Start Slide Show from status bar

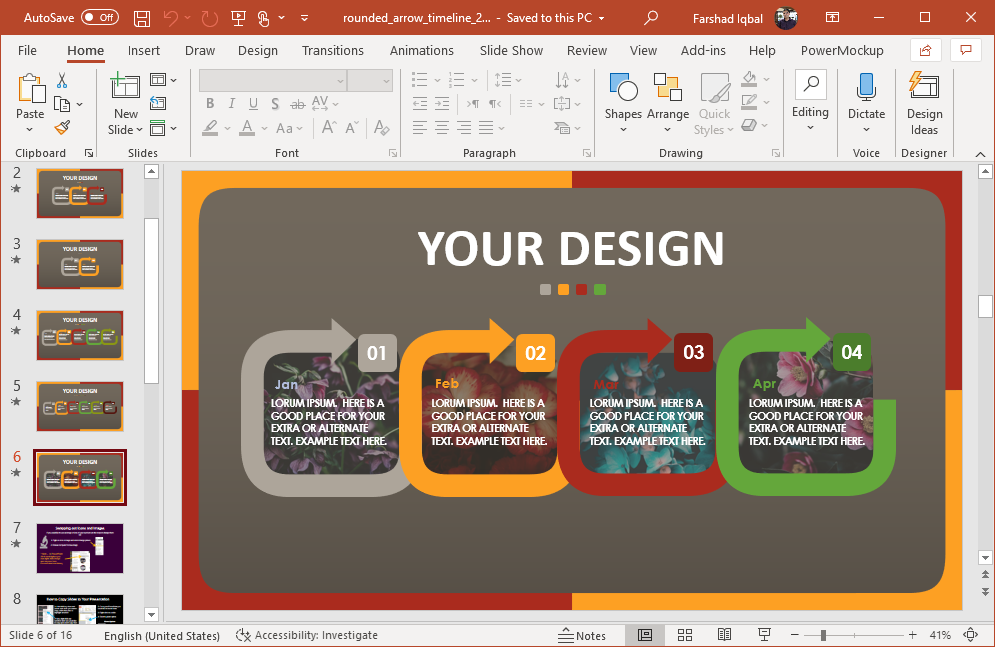[x=765, y=635]
